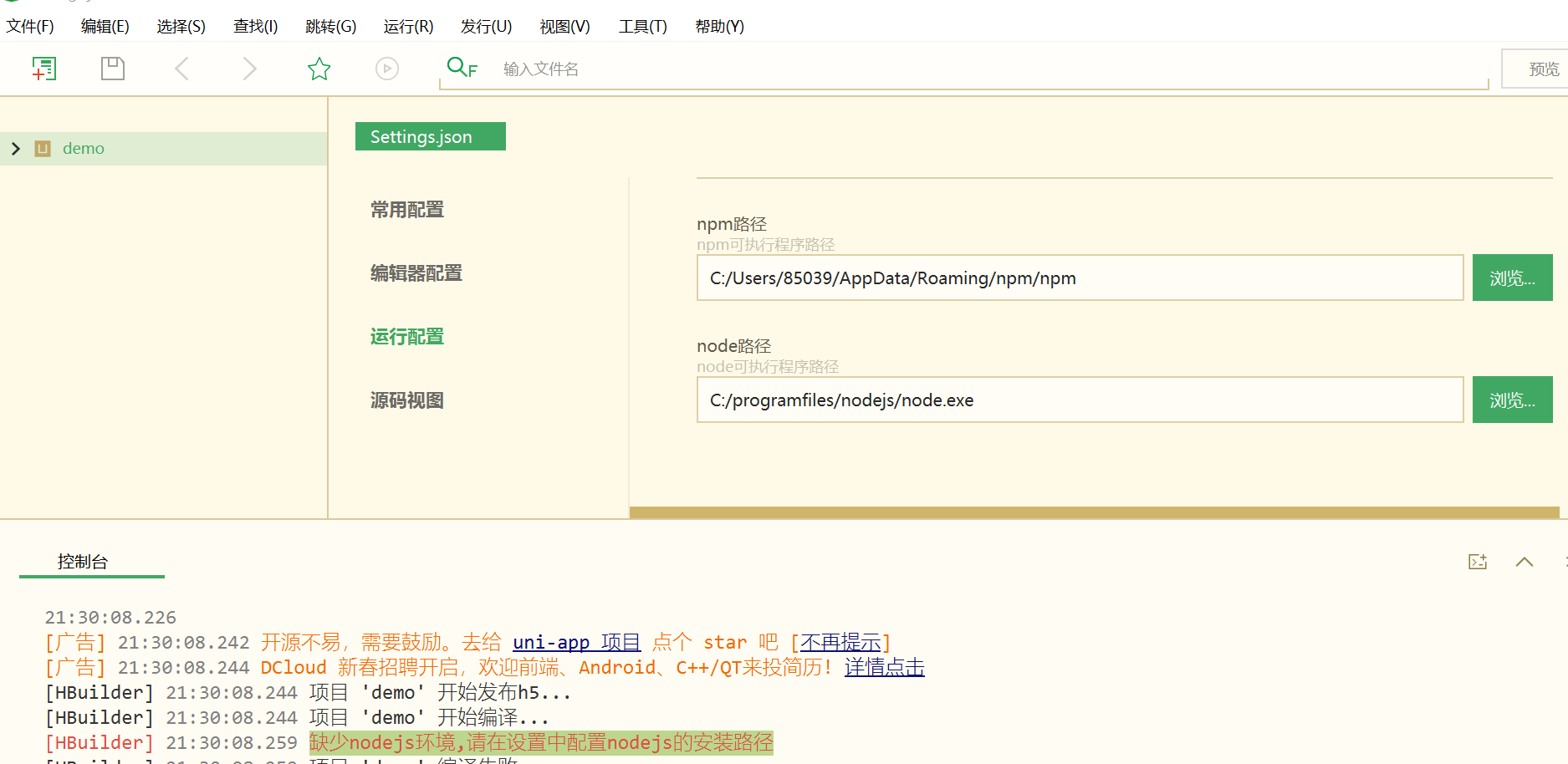This screenshot has height=764, width=1568.
Task: Select the 控制台 console tab
Action: click(83, 562)
